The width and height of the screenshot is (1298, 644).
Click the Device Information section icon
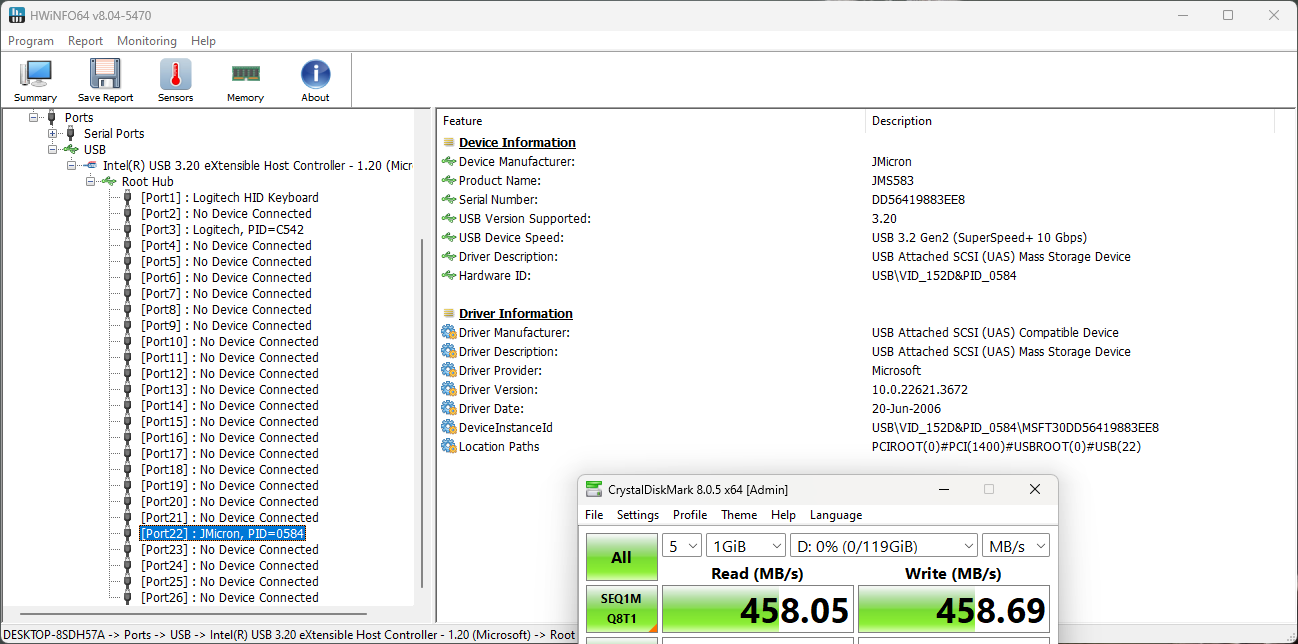click(448, 143)
